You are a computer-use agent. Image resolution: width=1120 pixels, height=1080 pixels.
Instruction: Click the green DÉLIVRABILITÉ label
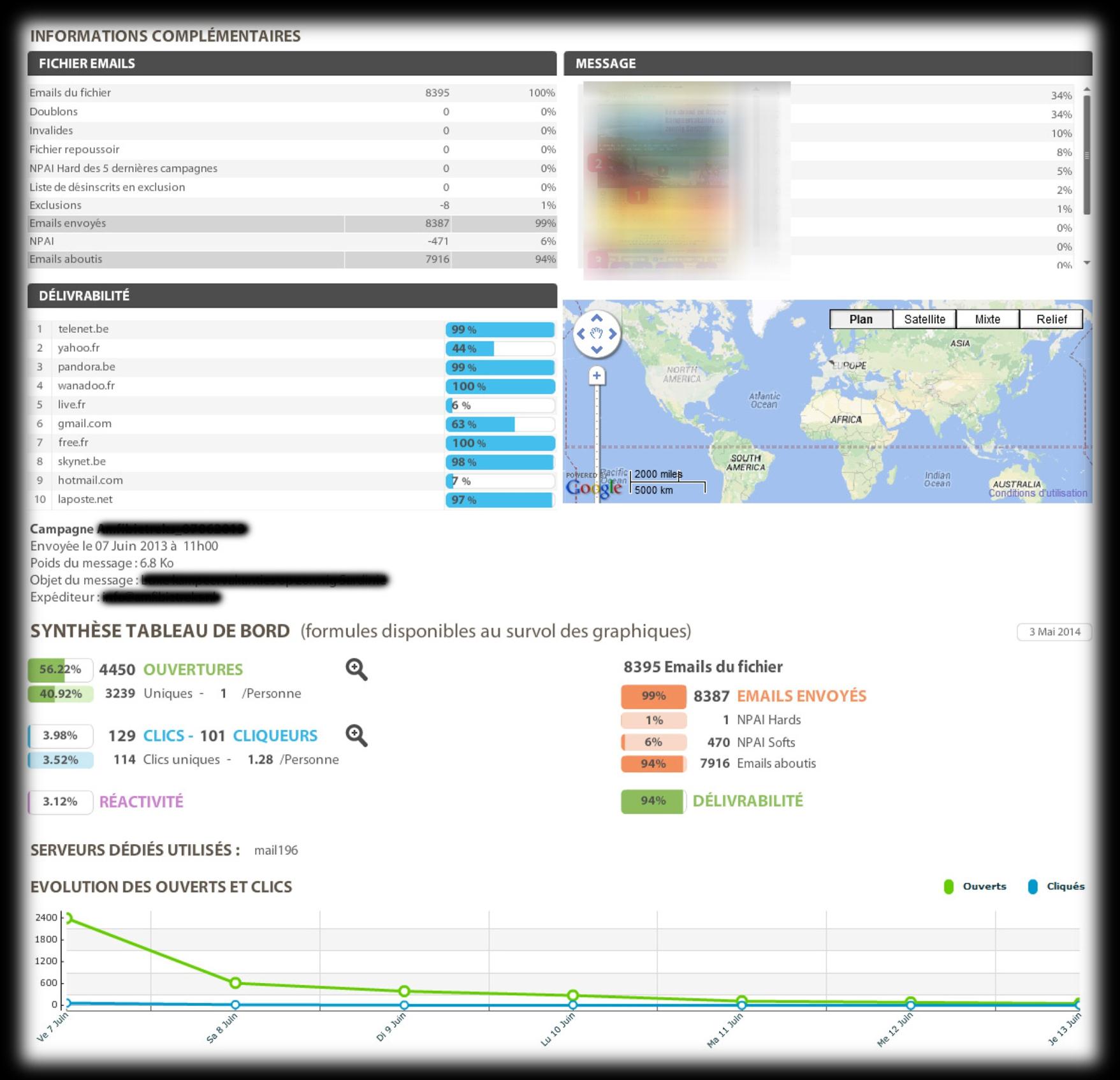pyautogui.click(x=748, y=801)
